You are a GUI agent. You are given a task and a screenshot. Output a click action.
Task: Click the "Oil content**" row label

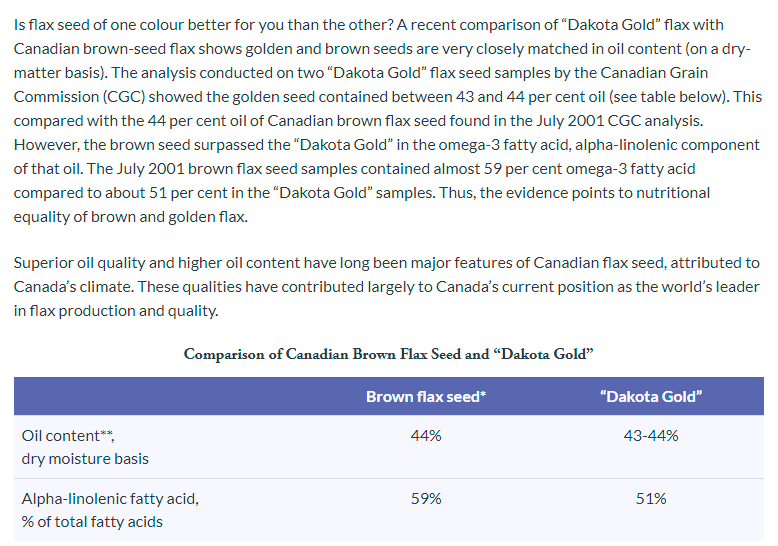pos(75,436)
